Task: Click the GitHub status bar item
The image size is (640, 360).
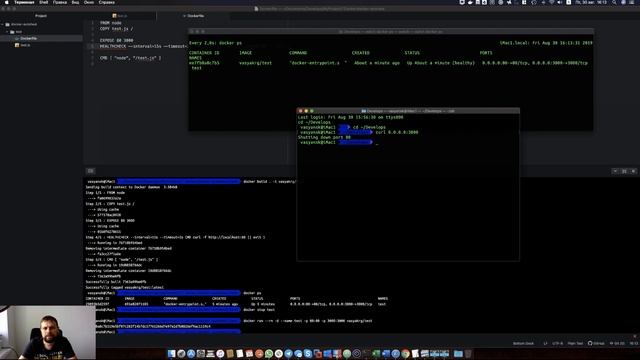Action: 596,344
